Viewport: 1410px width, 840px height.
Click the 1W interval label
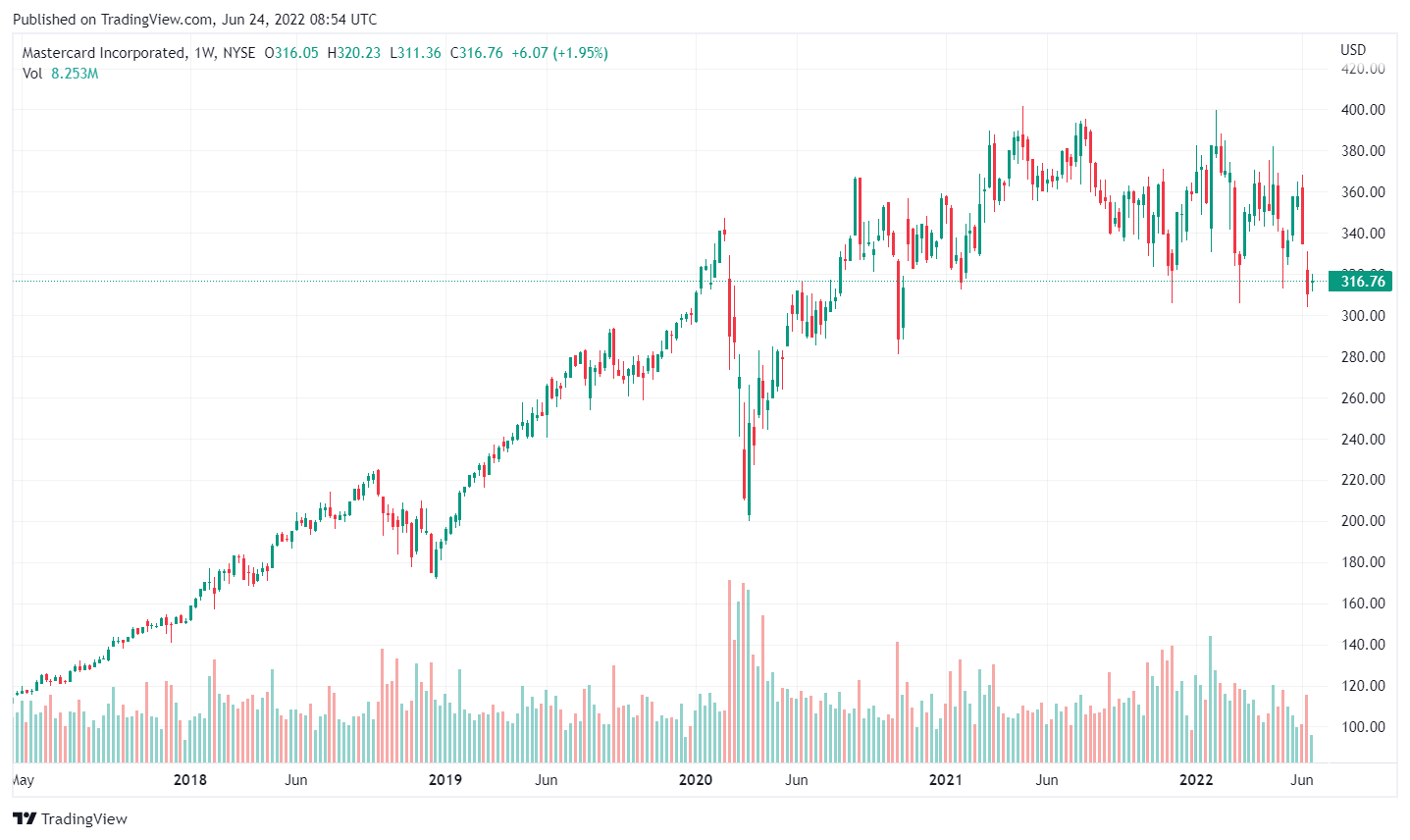(203, 53)
